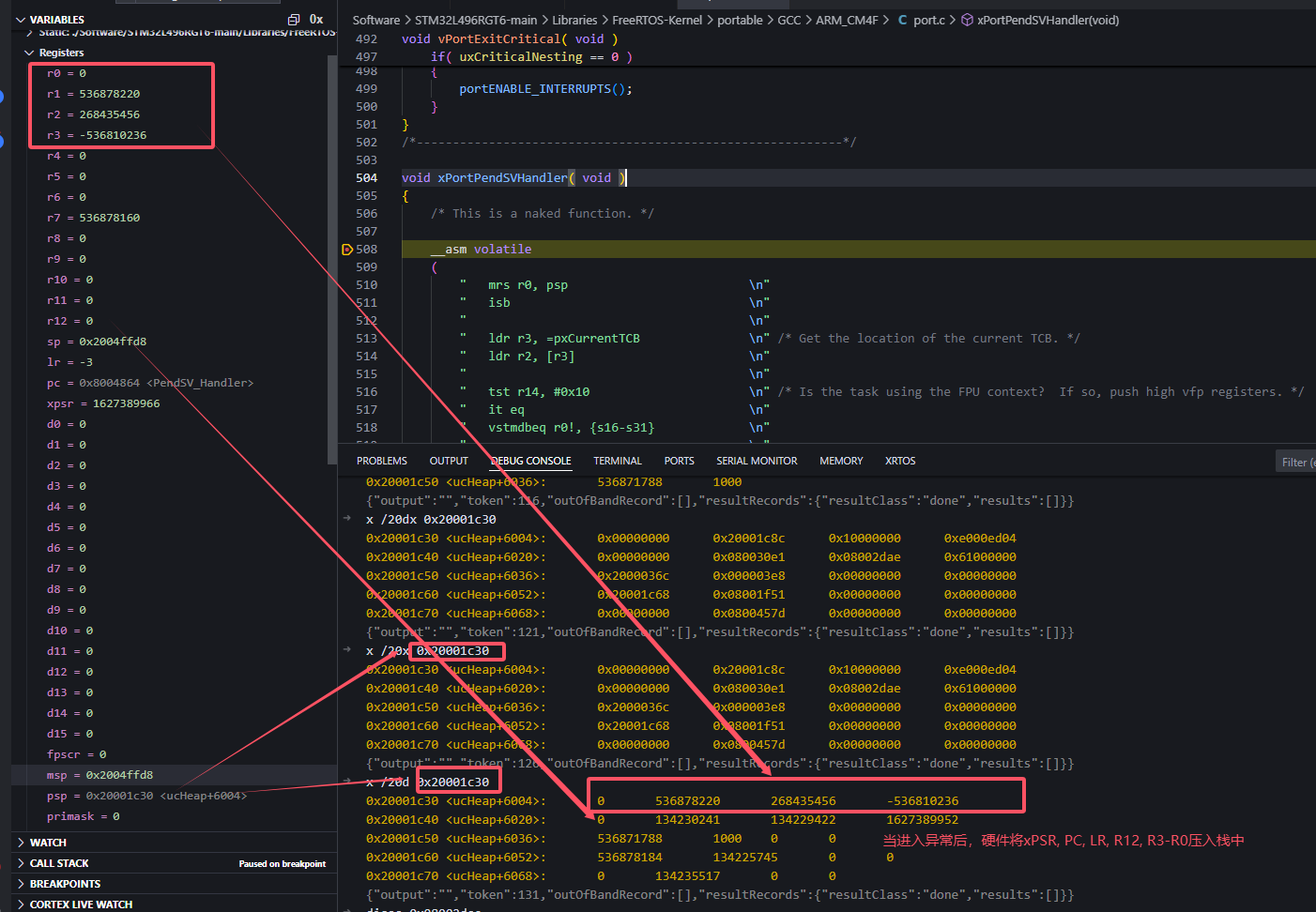Click console value 0x20001c8c in first dump

[749, 539]
